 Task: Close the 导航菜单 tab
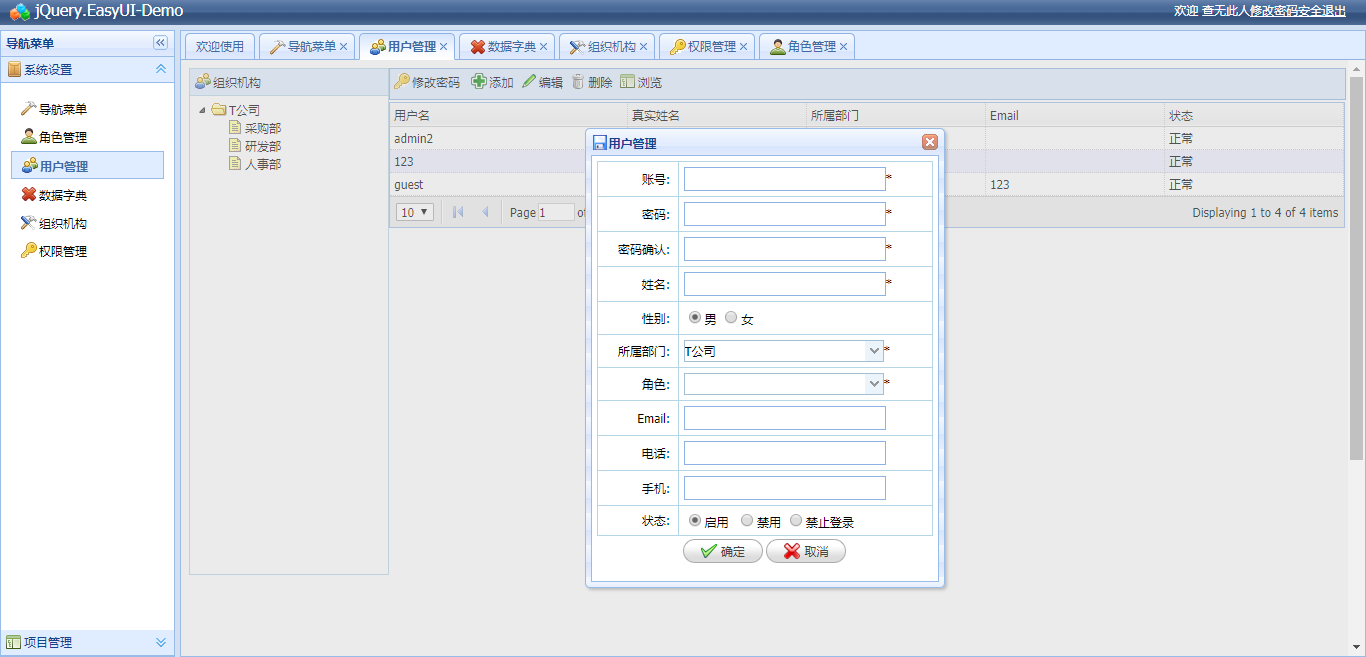(344, 47)
